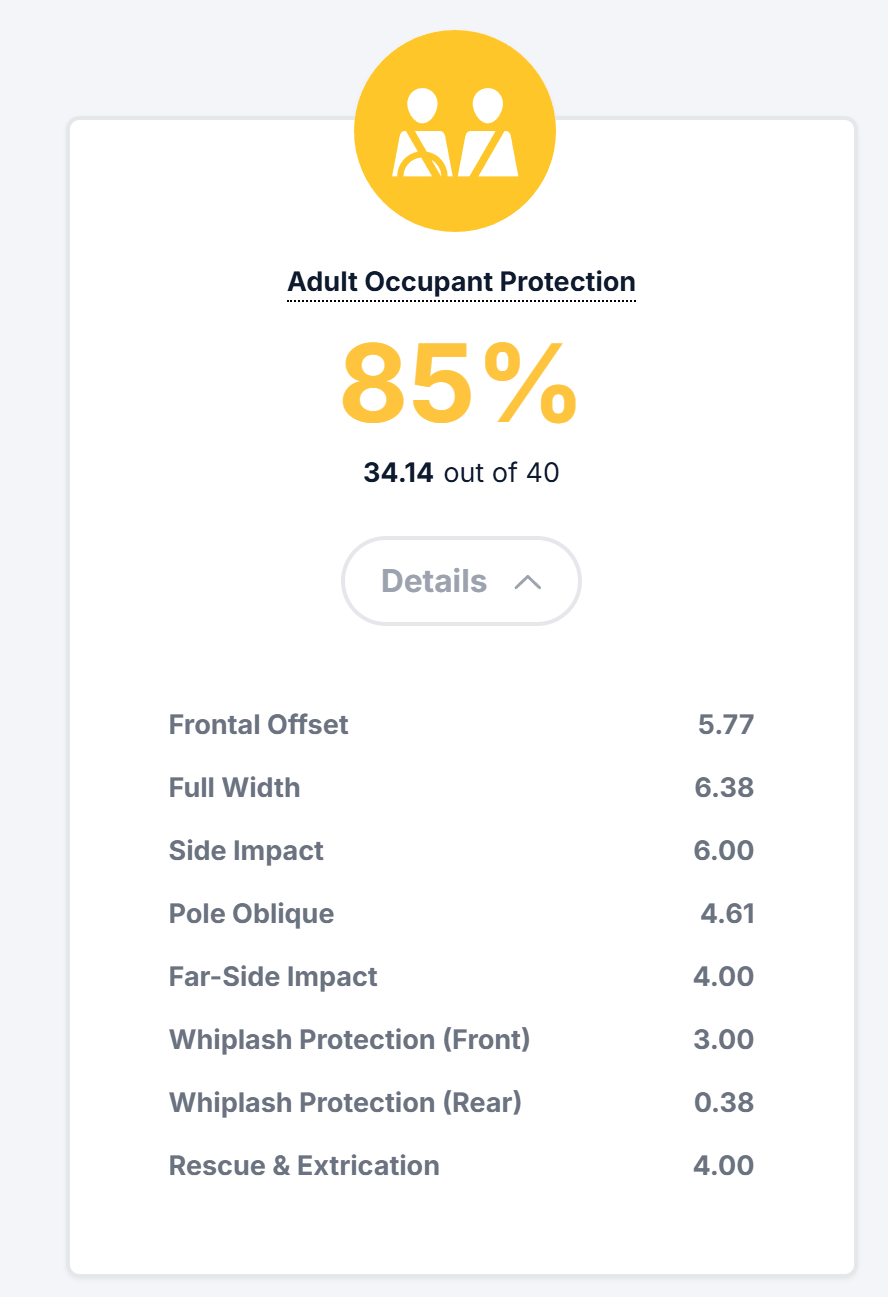Select the Frontal Offset row label
The image size is (888, 1297).
259,724
